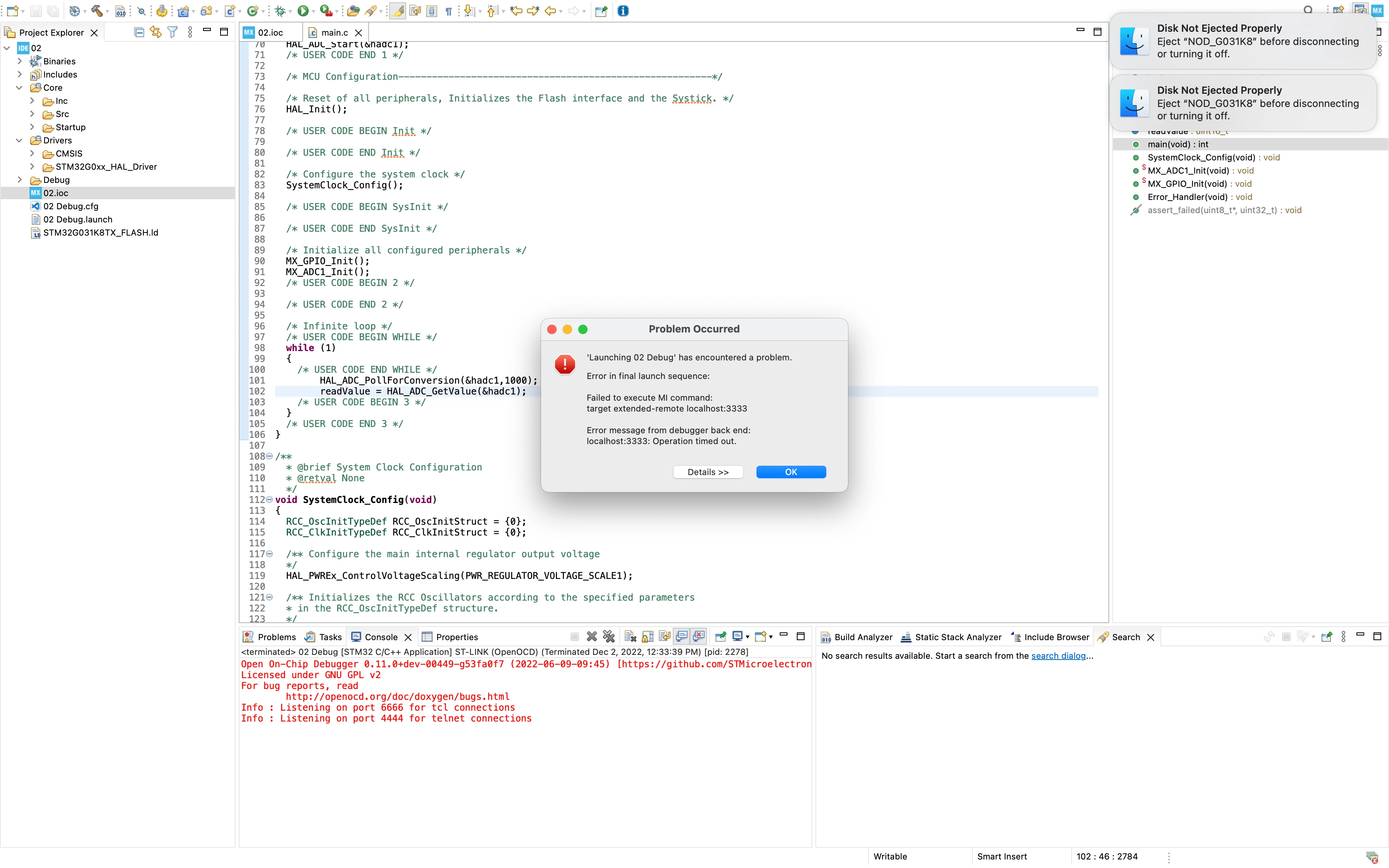Toggle Show Console on Standard Error
This screenshot has height=868, width=1389.
coord(698,636)
